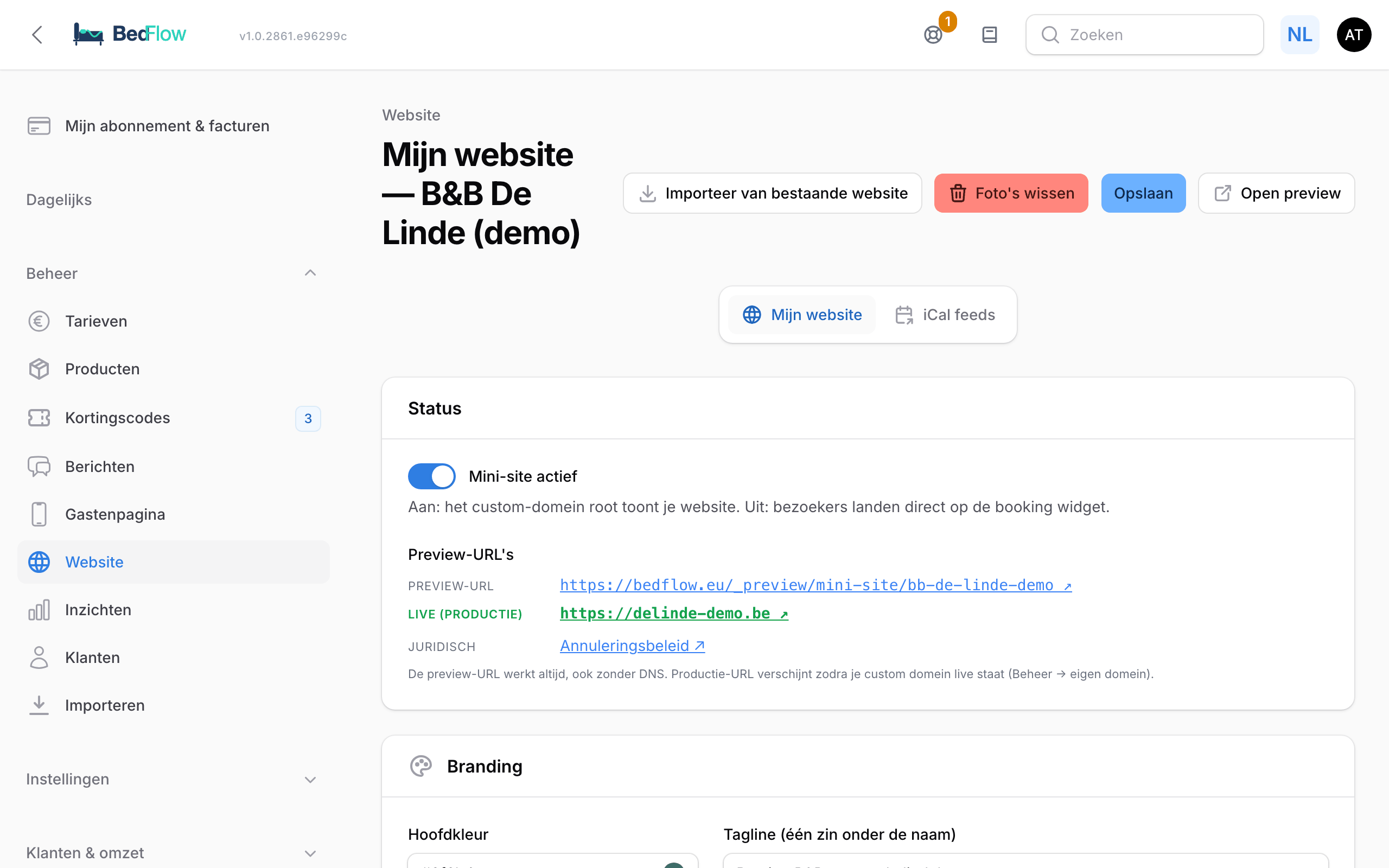Screen dimensions: 1389x868
Task: Click the calendar icon on iCal feeds tab
Action: pos(904,315)
